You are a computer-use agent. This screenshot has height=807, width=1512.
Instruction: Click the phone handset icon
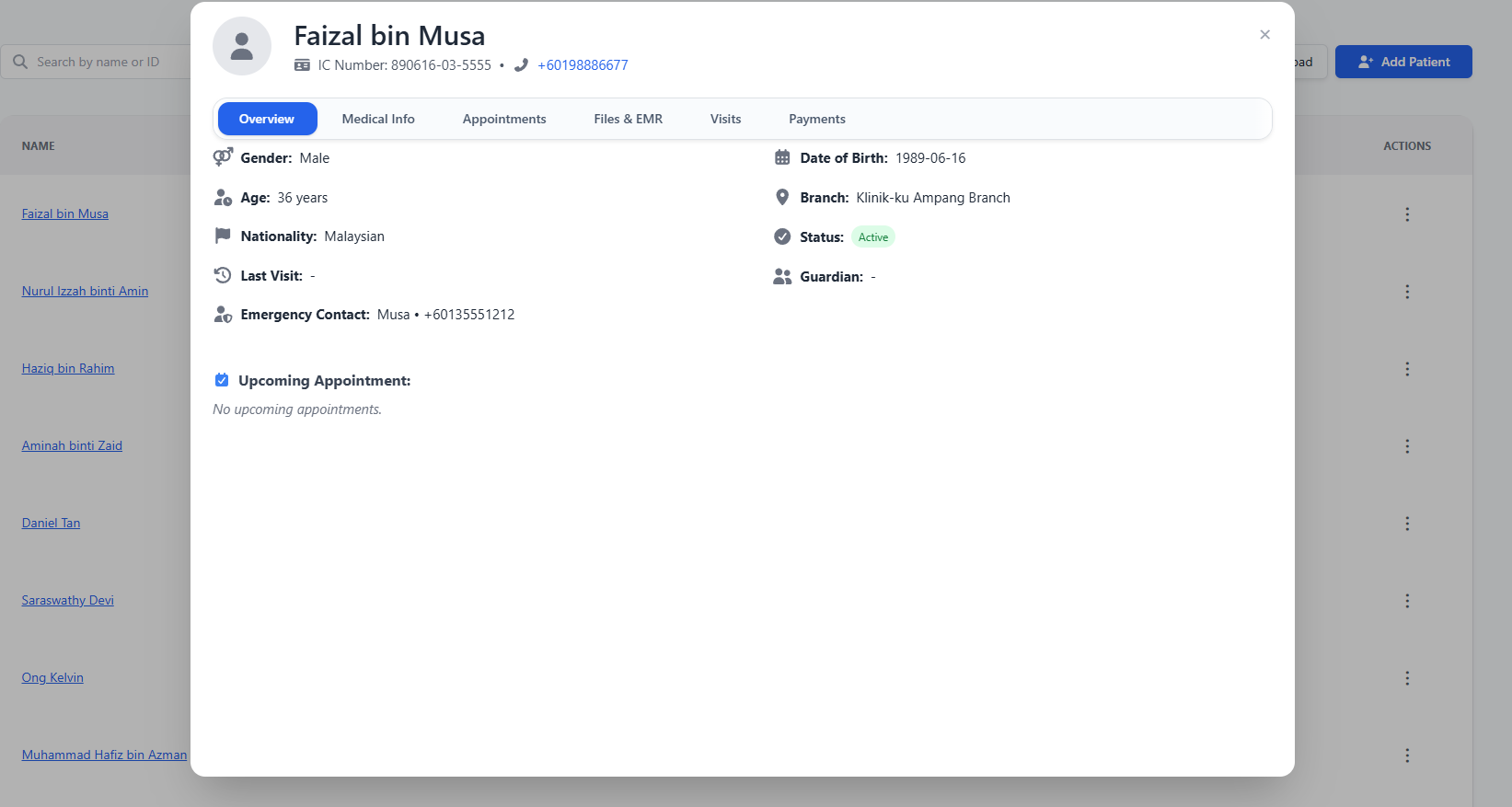[x=521, y=65]
